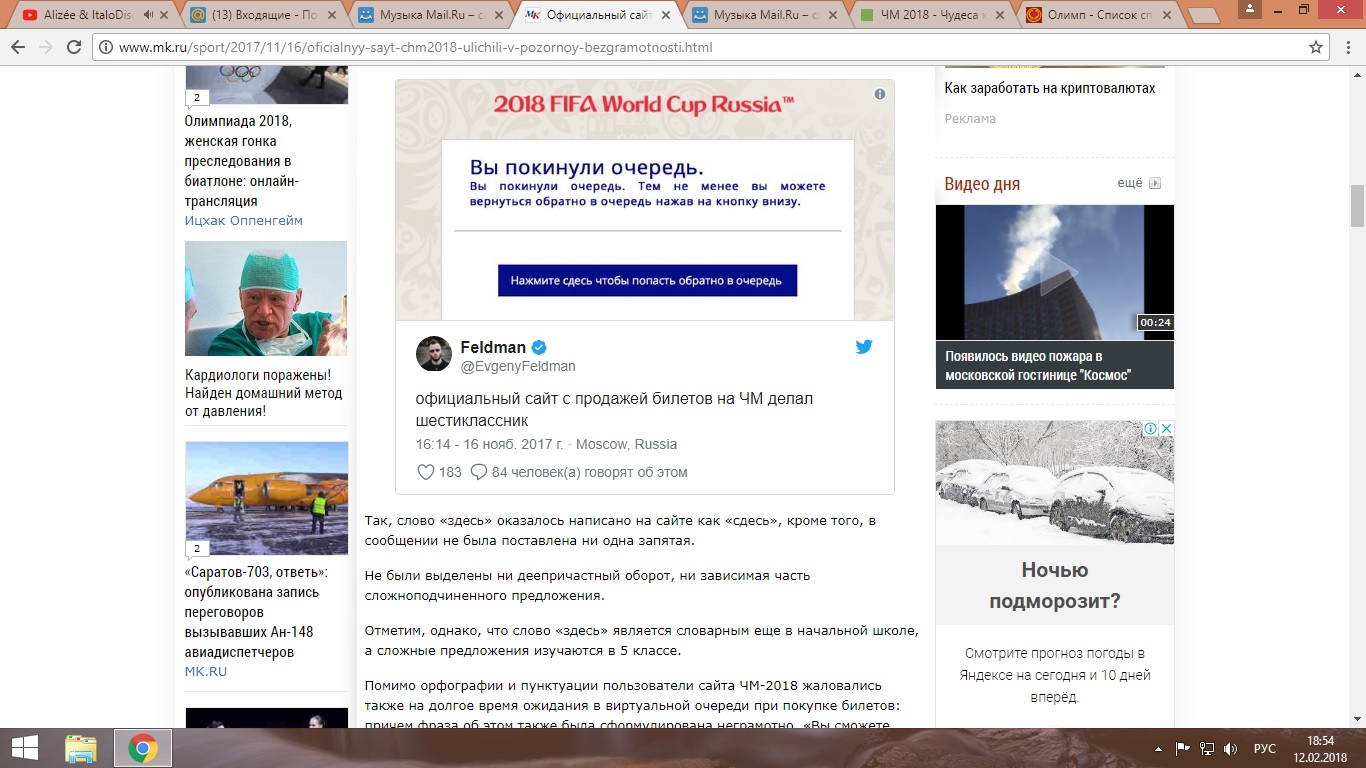Open the Yandex weather forecast ad text
The width and height of the screenshot is (1366, 768).
[1055, 675]
